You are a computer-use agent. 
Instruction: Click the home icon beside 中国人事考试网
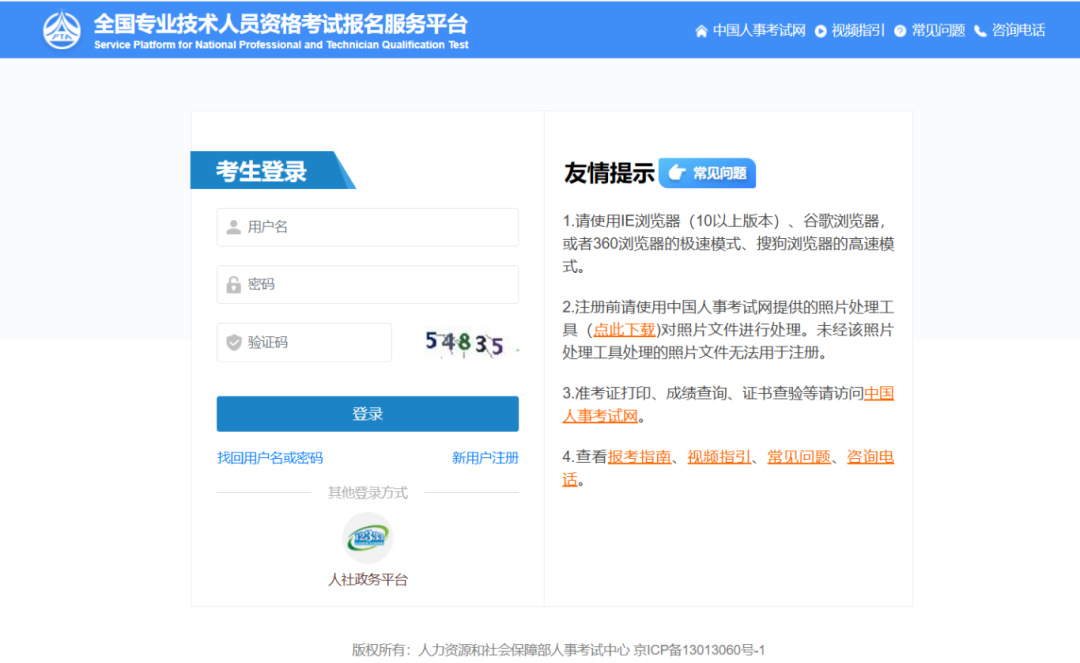click(x=702, y=30)
